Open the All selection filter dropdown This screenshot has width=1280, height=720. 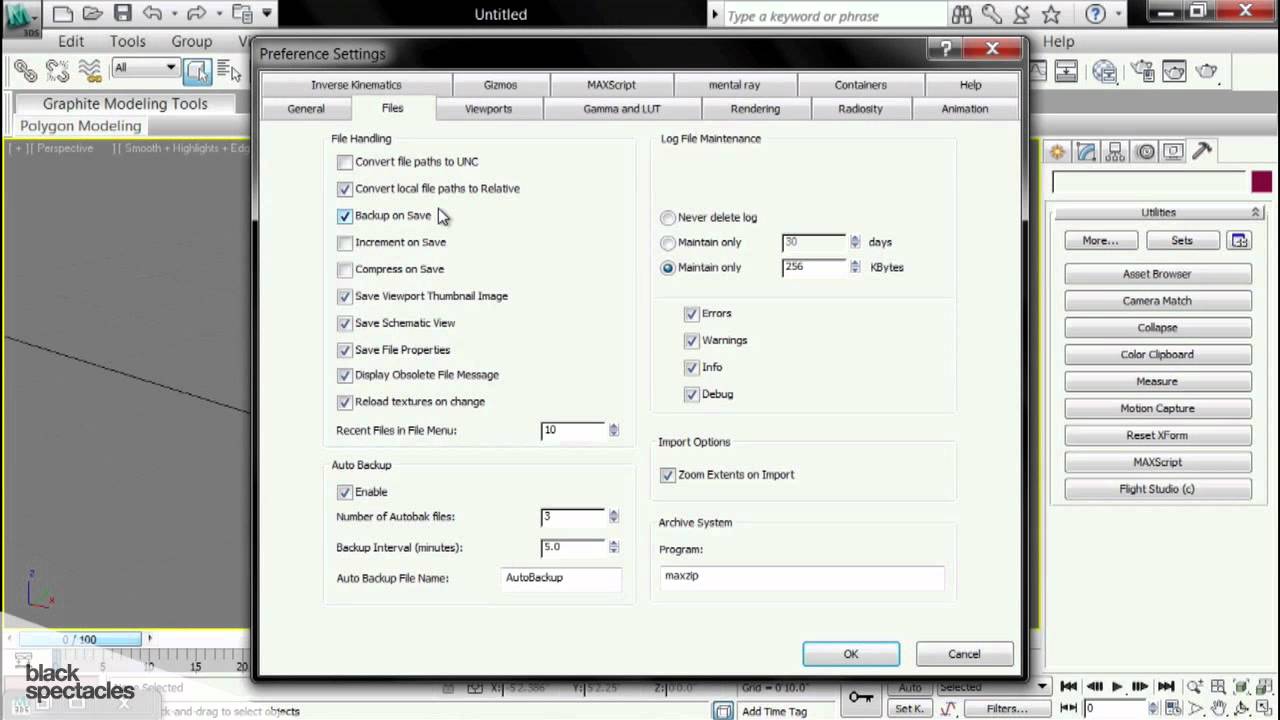tap(145, 68)
